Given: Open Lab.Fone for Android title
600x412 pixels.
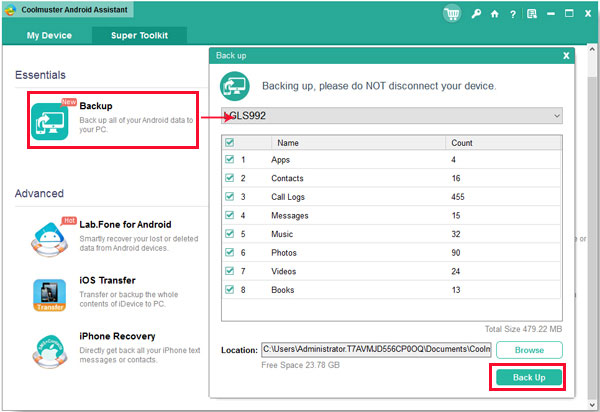Looking at the screenshot, I should click(x=125, y=225).
